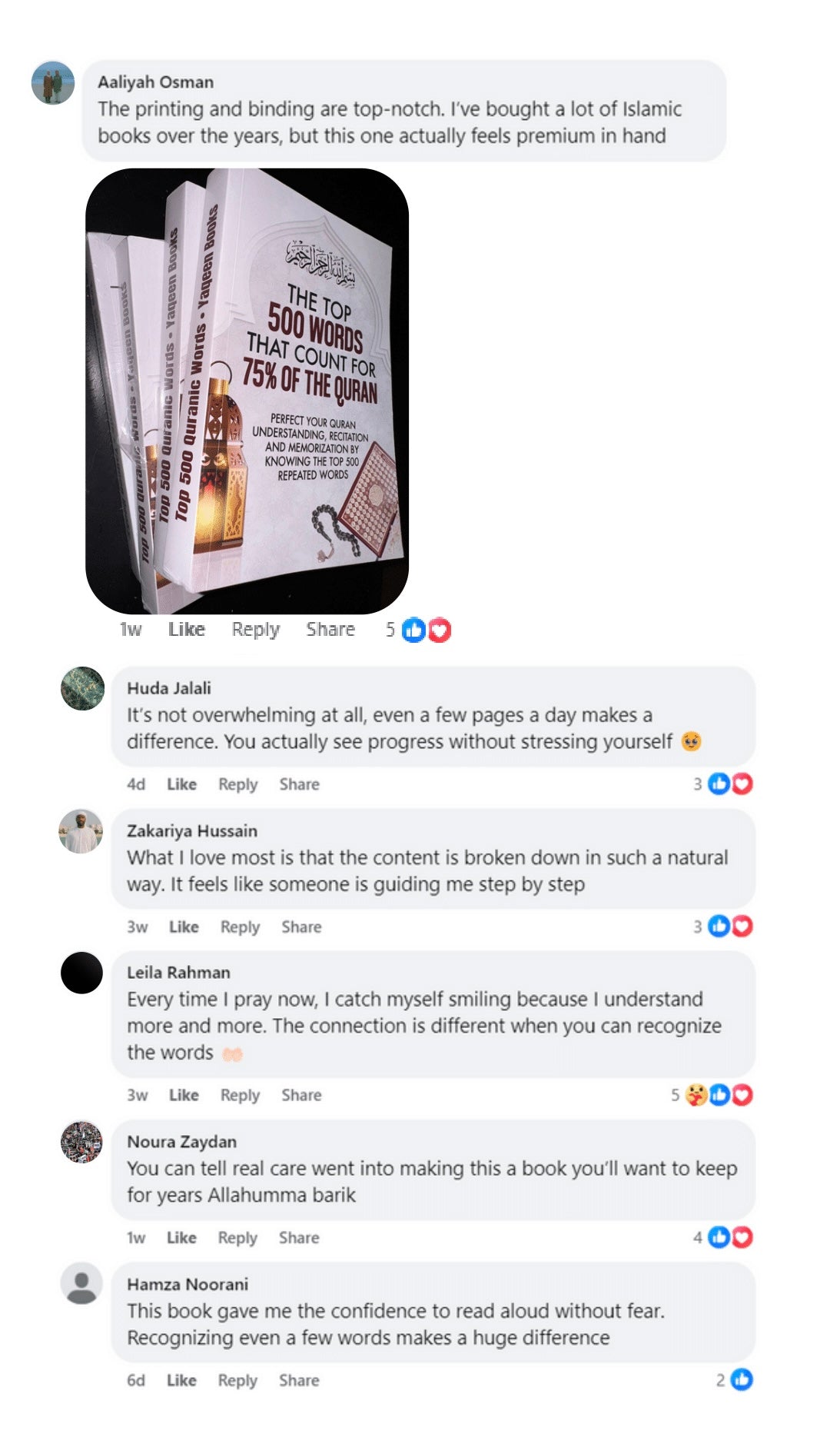Image resolution: width=840 pixels, height=1454 pixels.
Task: Click Hamza Noorani's default avatar icon
Action: pos(81,1284)
